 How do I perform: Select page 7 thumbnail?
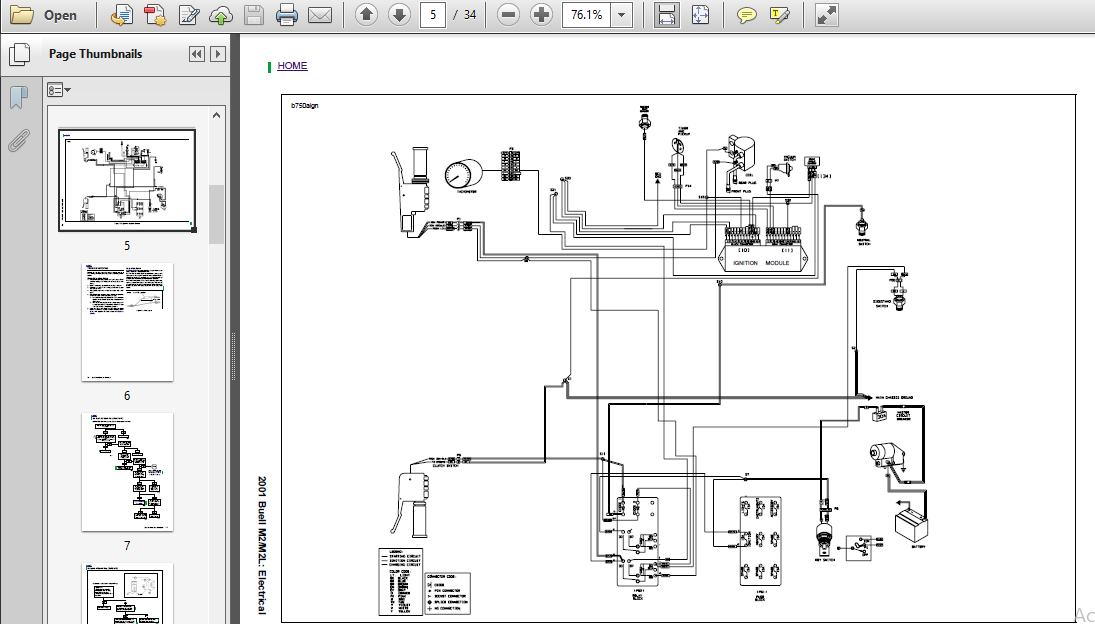coord(127,472)
